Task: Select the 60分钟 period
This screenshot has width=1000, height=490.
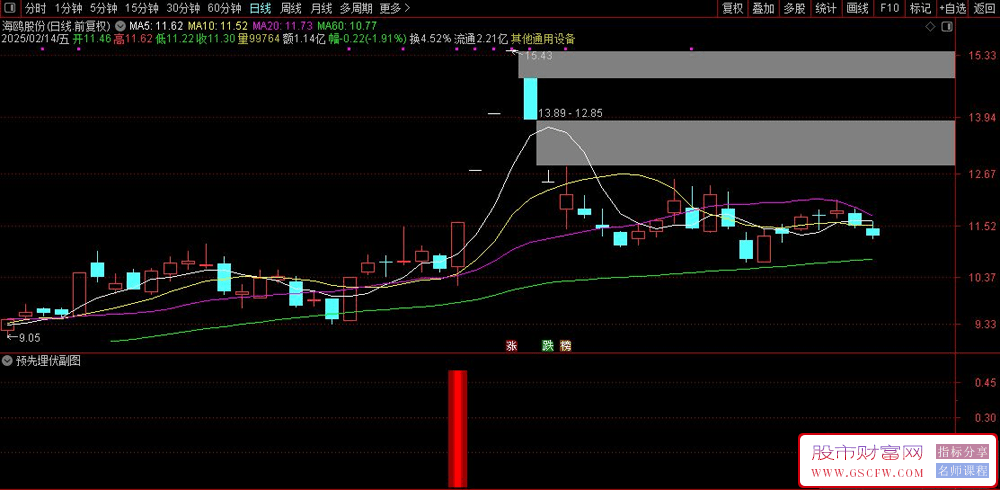Action: coord(224,8)
